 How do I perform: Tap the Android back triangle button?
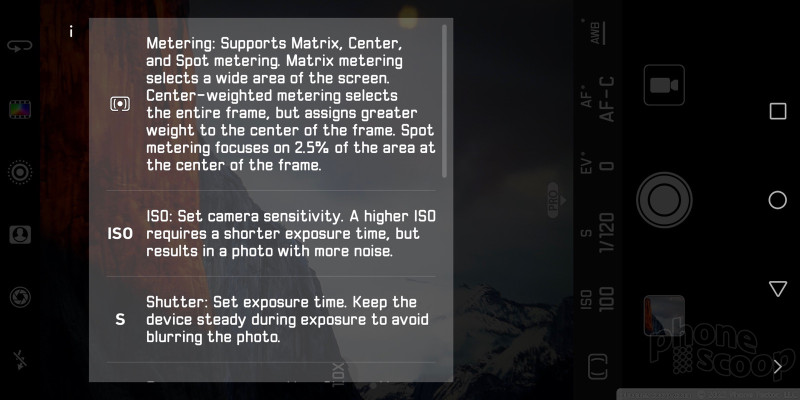[x=778, y=289]
